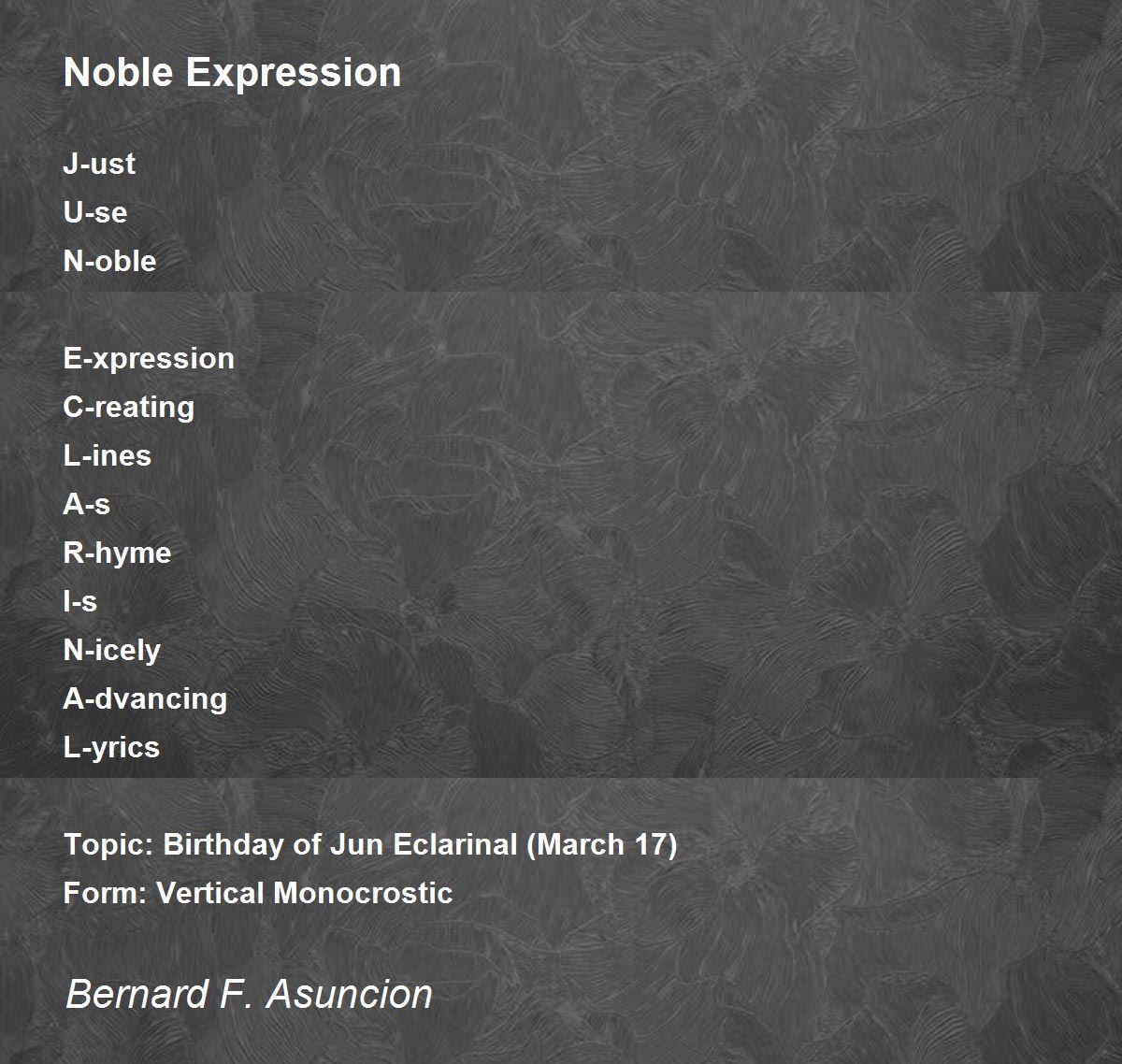Image resolution: width=1122 pixels, height=1064 pixels.
Task: Click the surname Asuncion in the byline
Action: pos(350,993)
